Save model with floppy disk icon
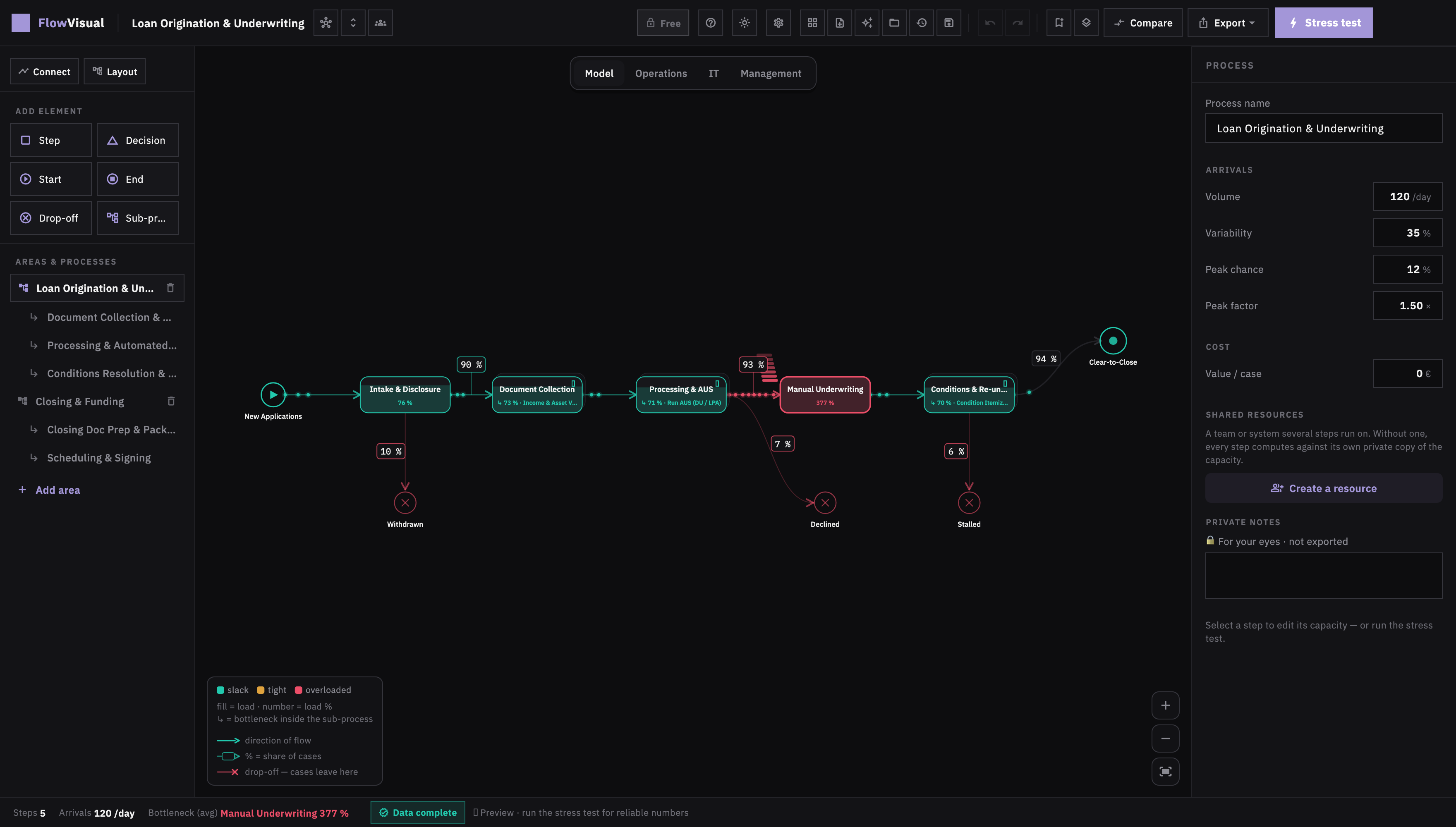1456x827 pixels. [x=949, y=23]
